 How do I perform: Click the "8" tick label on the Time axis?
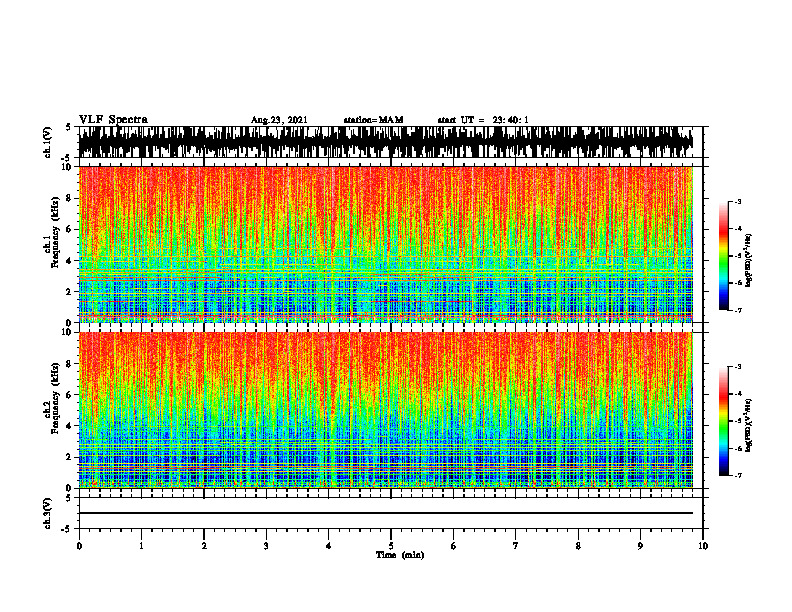pyautogui.click(x=578, y=546)
